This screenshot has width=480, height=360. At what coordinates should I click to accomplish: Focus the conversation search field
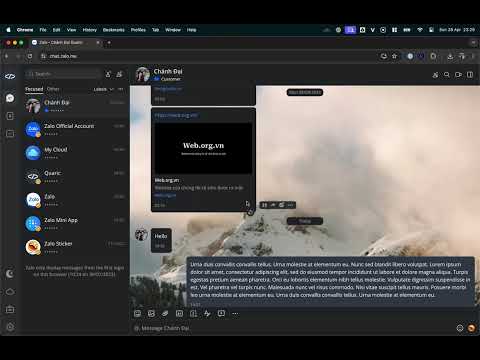[x=63, y=74]
